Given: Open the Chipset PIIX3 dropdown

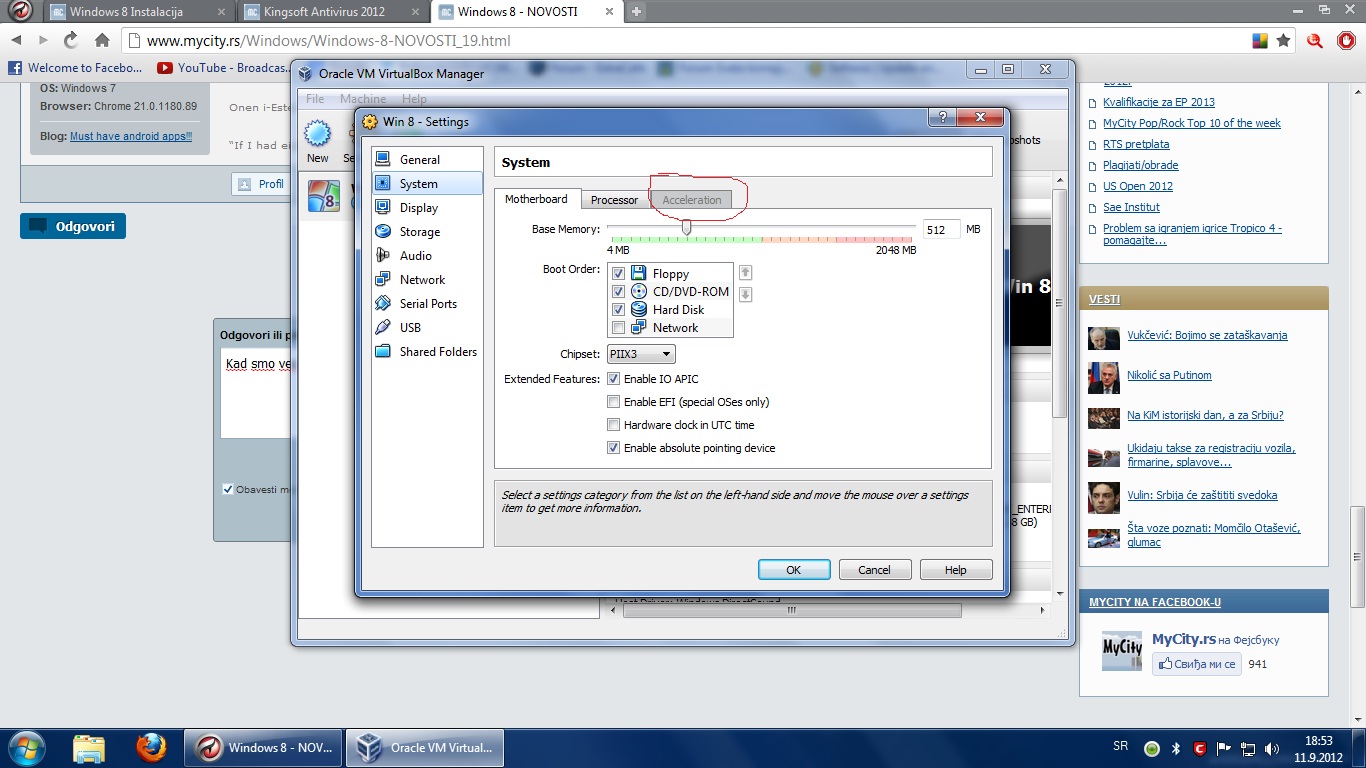Looking at the screenshot, I should [x=641, y=354].
